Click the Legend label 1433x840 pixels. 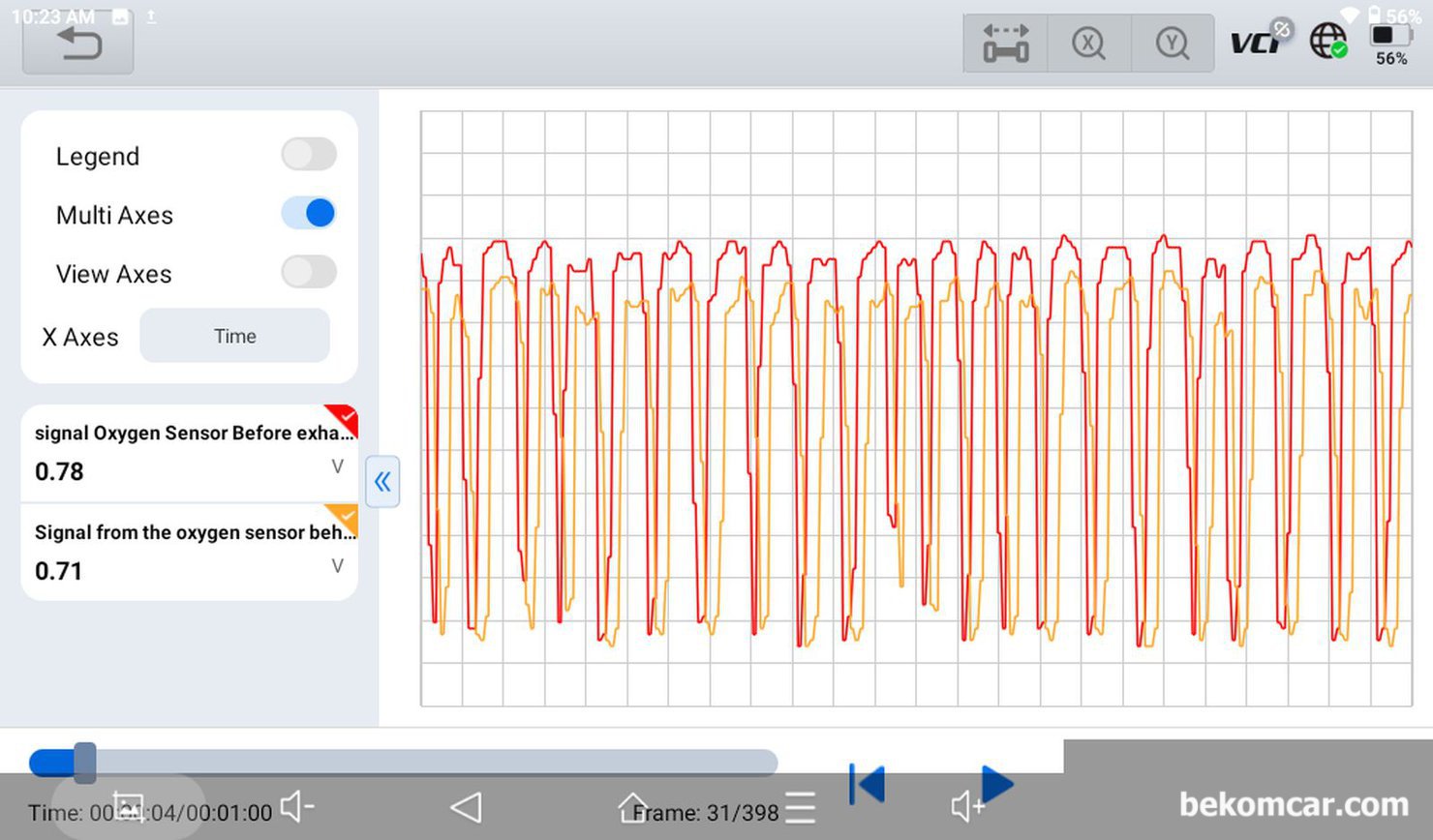98,157
